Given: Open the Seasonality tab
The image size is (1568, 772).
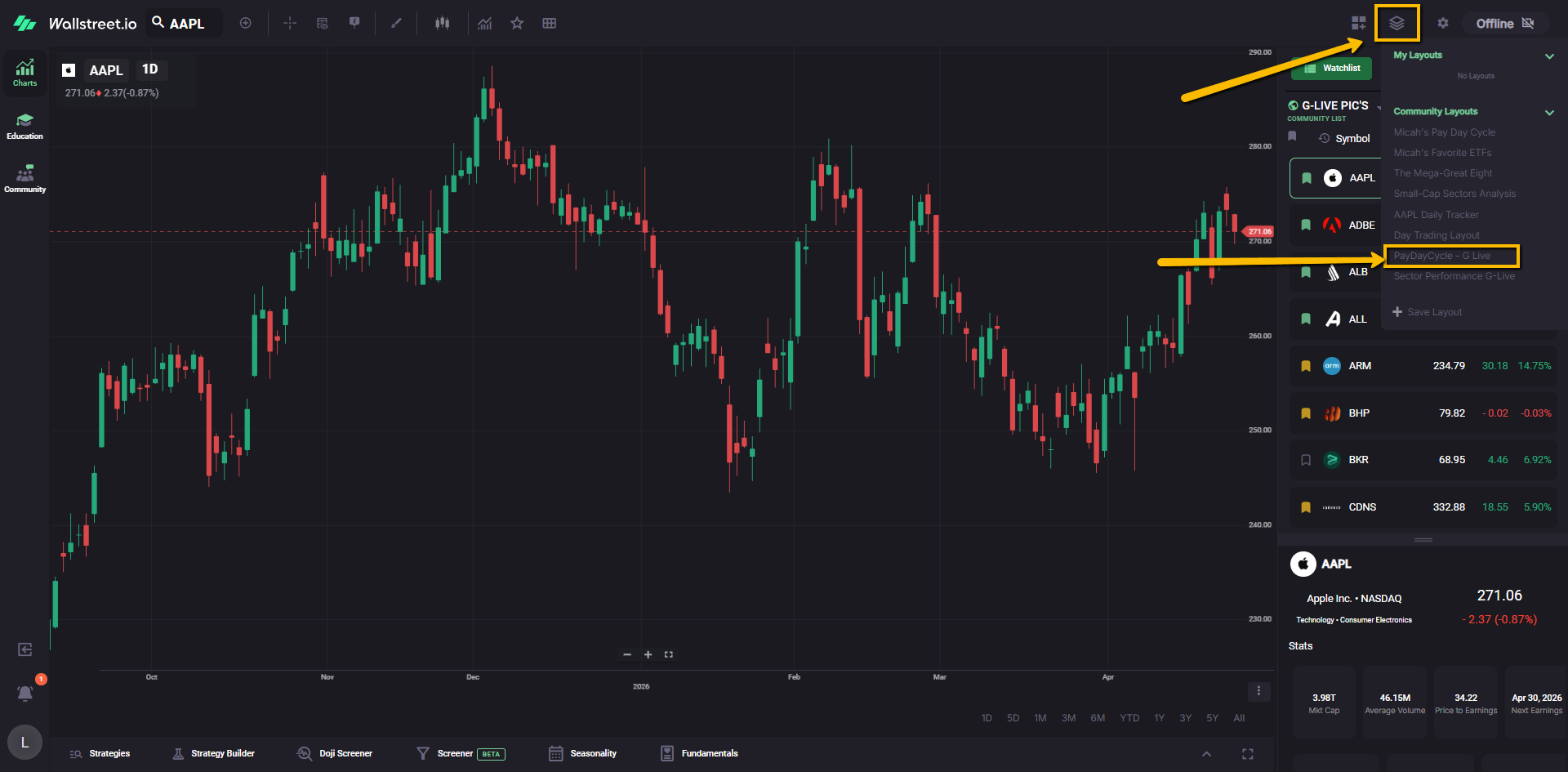Looking at the screenshot, I should tap(583, 753).
